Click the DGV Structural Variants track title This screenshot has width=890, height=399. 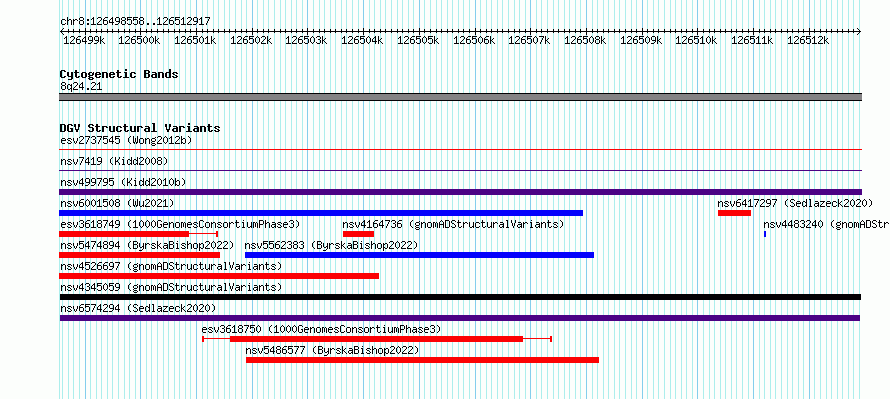140,128
